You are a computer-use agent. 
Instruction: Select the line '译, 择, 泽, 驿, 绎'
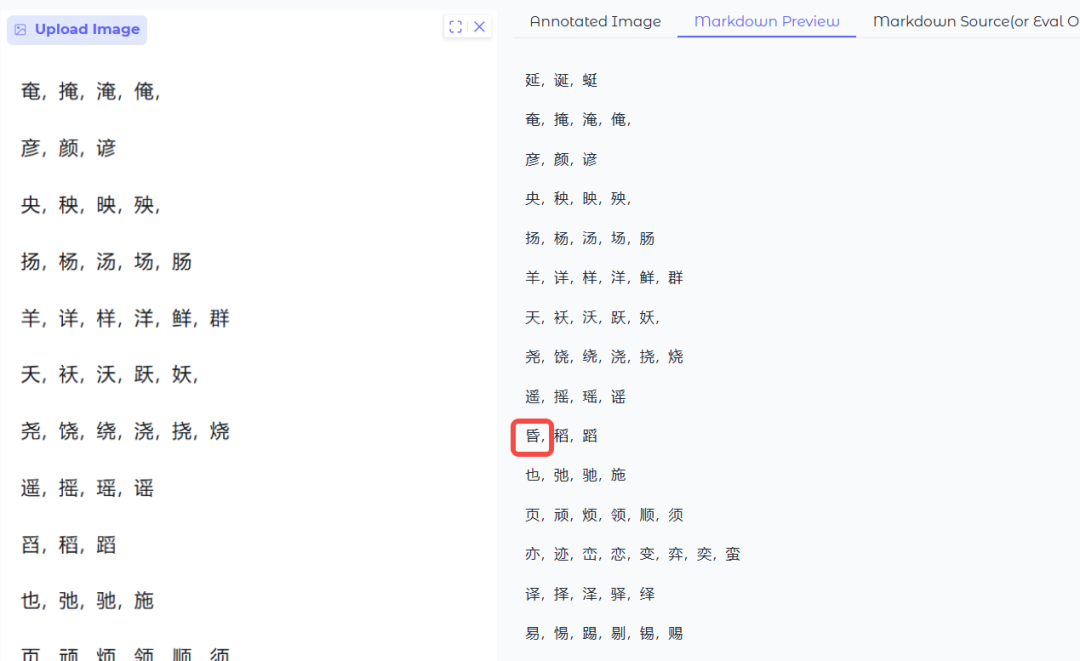click(x=590, y=594)
